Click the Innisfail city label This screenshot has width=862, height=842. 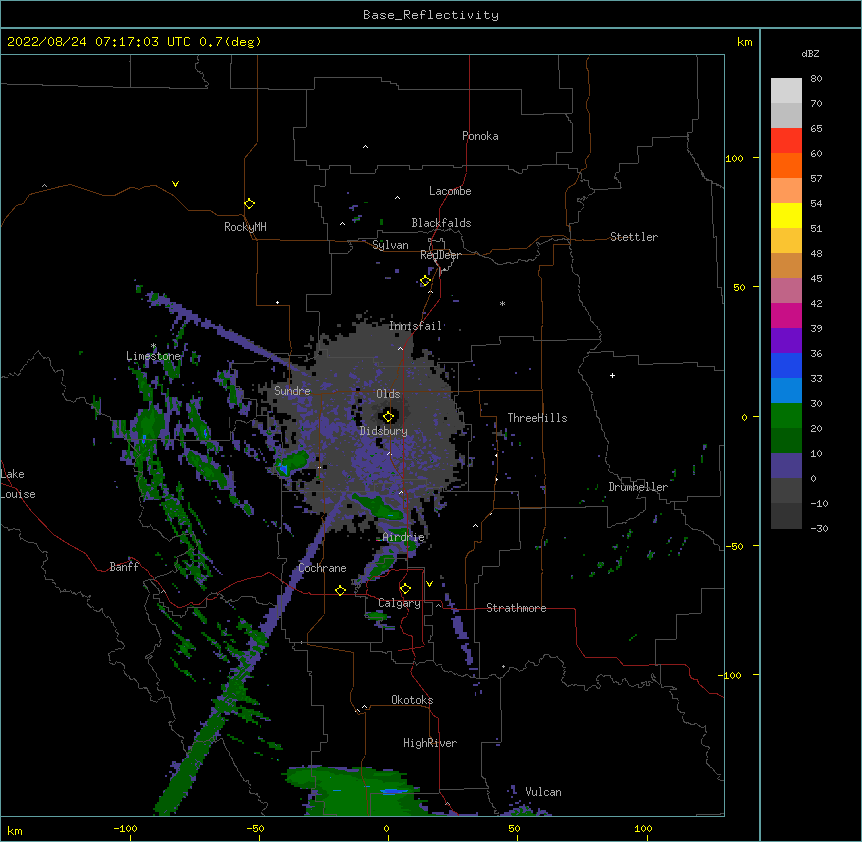[416, 326]
